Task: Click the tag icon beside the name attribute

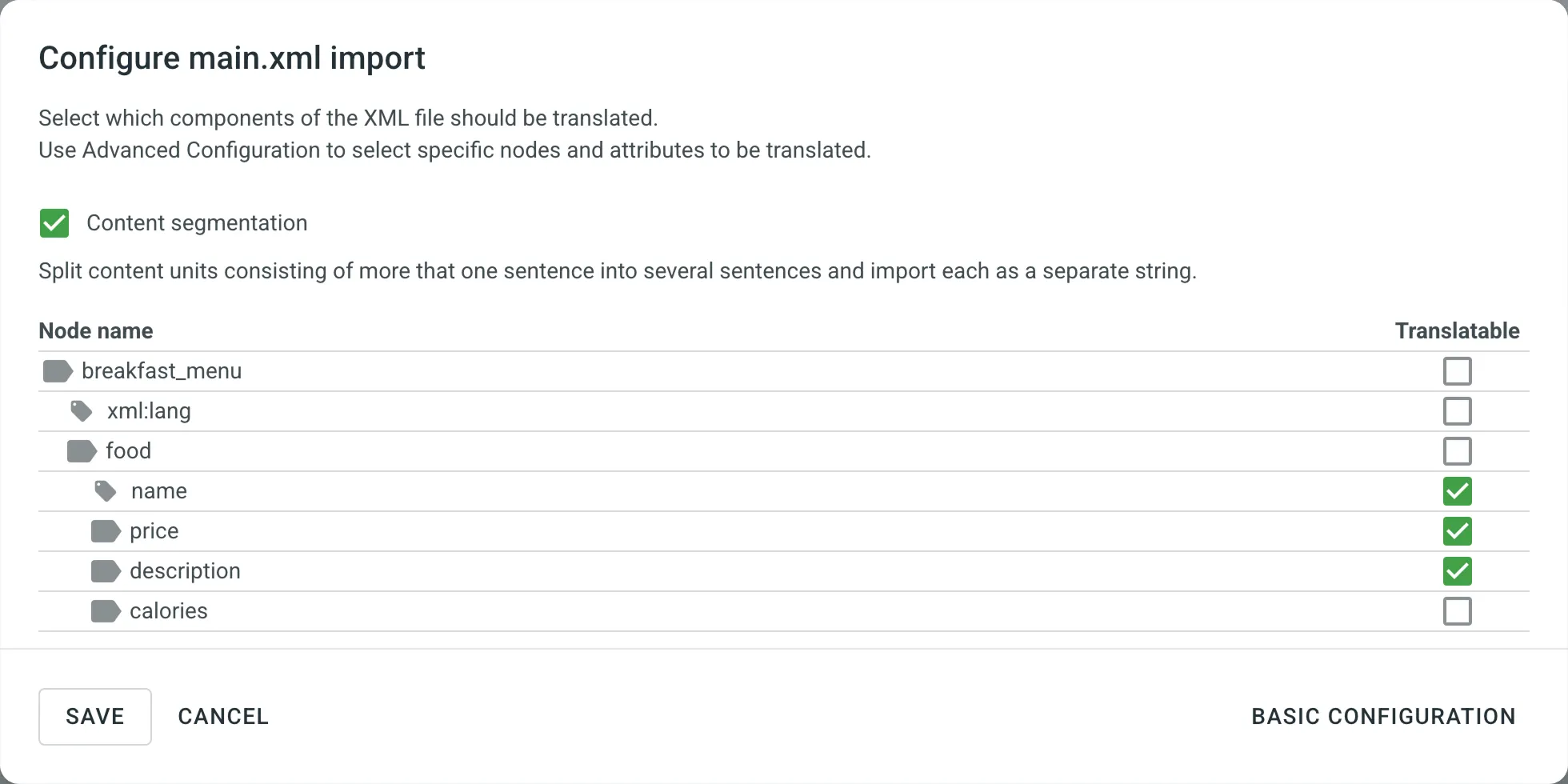Action: 105,490
